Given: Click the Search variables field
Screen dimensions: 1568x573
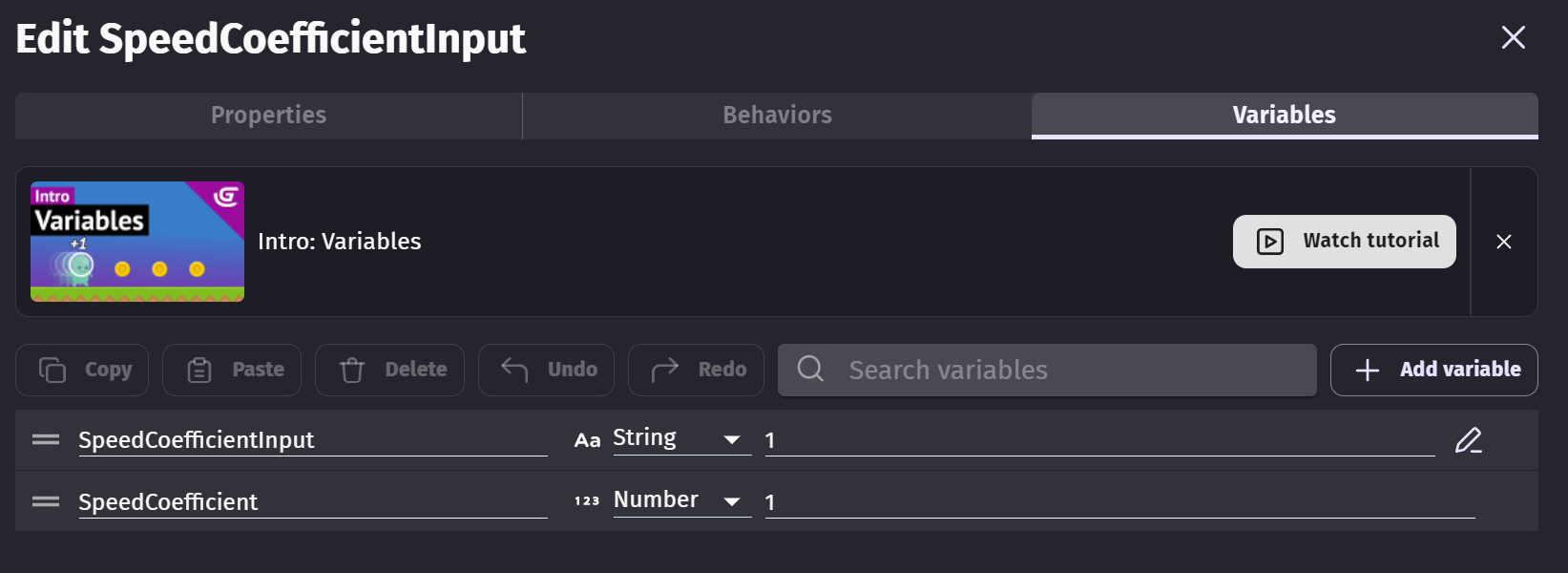Looking at the screenshot, I should pos(1047,370).
